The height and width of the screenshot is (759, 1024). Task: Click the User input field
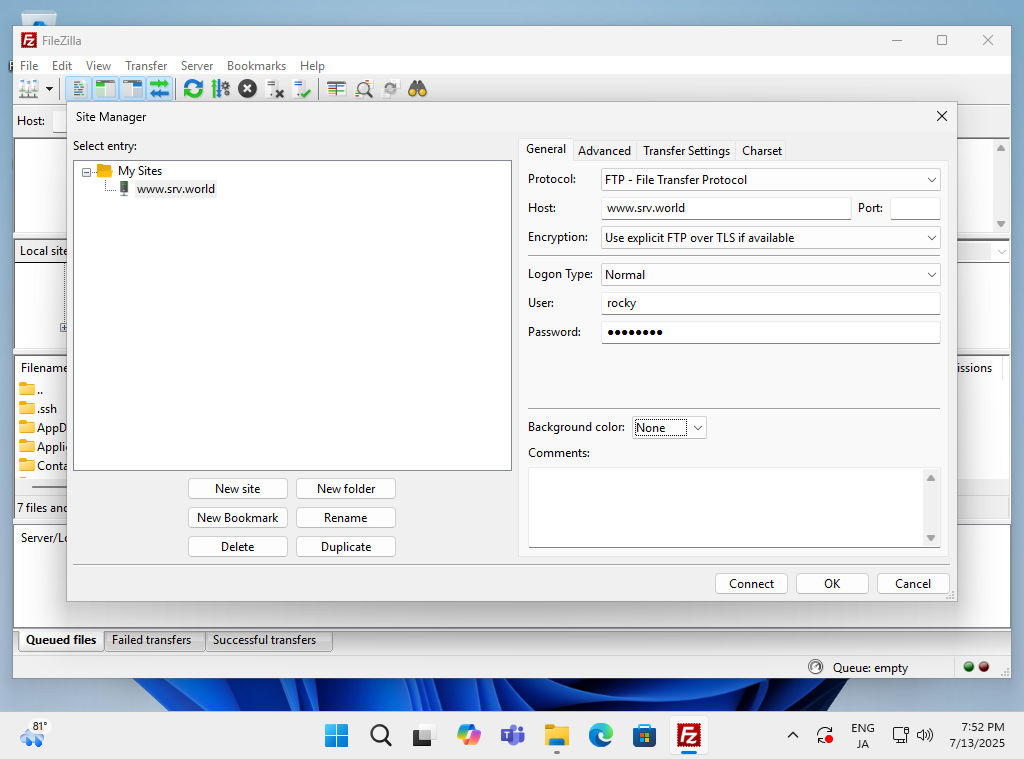tap(770, 303)
